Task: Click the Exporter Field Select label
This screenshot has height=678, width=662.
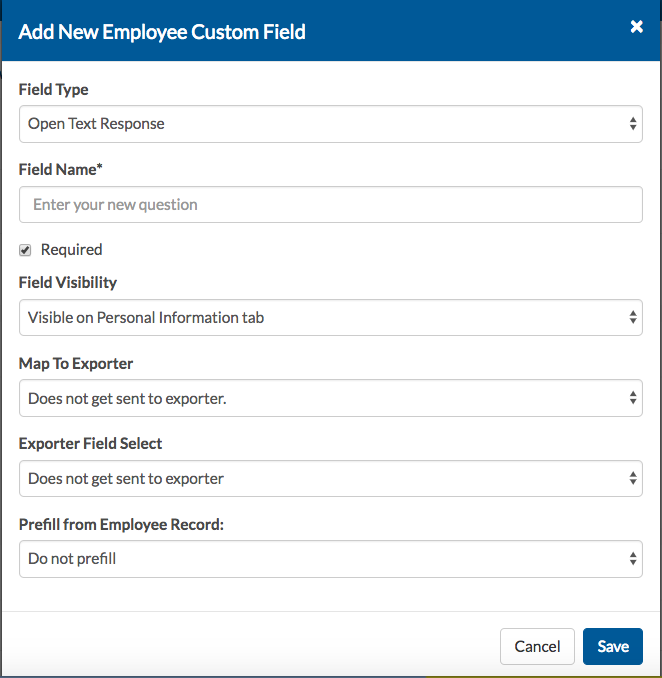Action: pos(90,444)
